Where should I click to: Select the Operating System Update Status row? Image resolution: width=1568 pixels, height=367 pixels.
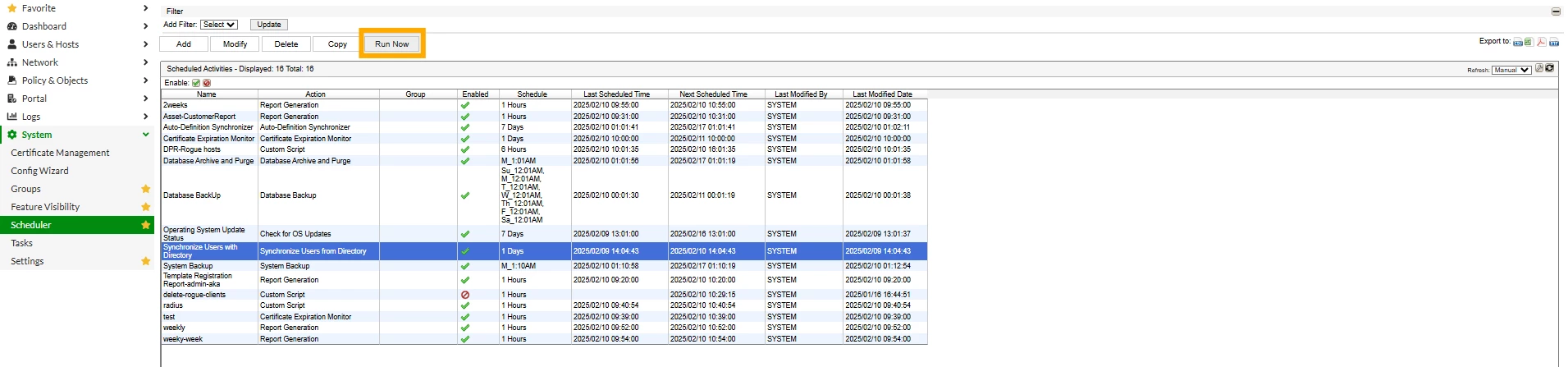pos(544,234)
